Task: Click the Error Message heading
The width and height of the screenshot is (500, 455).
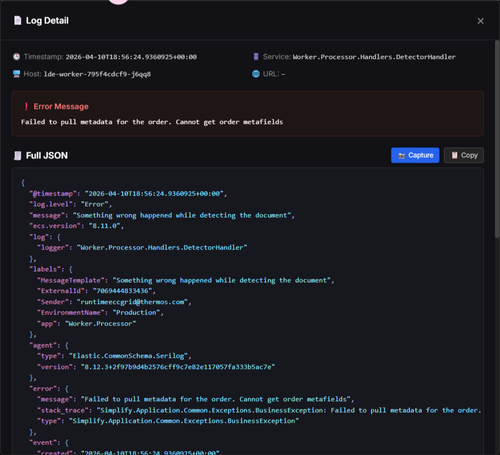Action: coord(61,107)
